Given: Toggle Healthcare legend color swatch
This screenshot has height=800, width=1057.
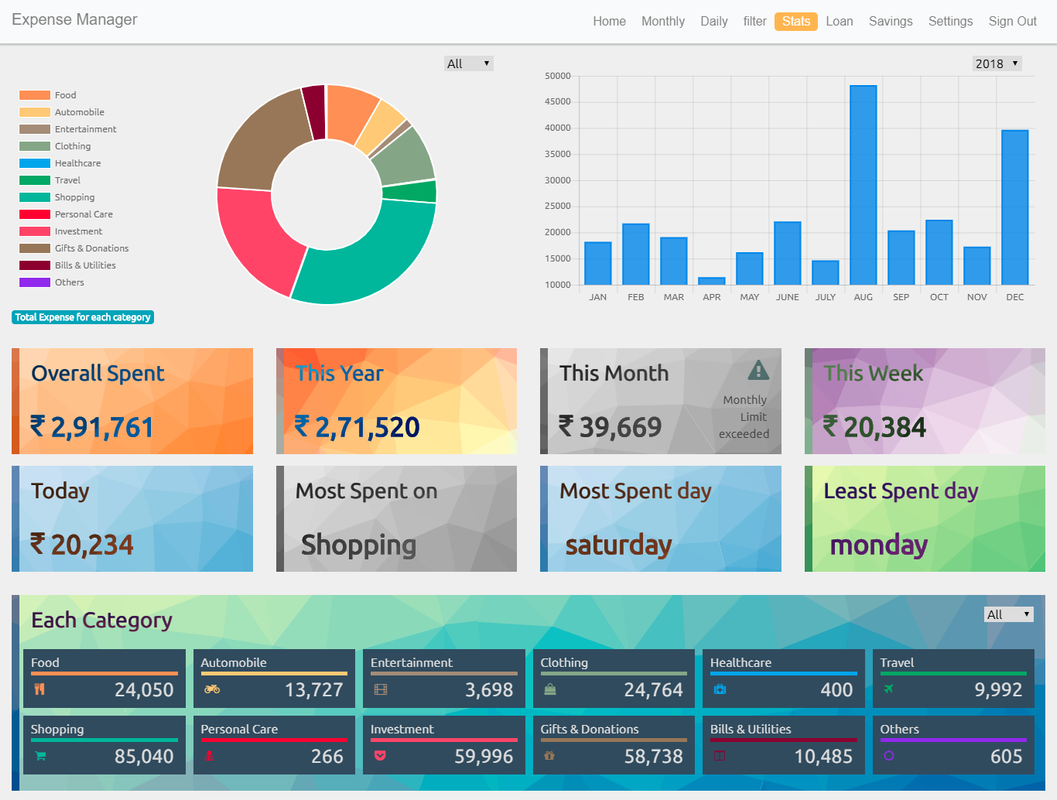Looking at the screenshot, I should [34, 163].
